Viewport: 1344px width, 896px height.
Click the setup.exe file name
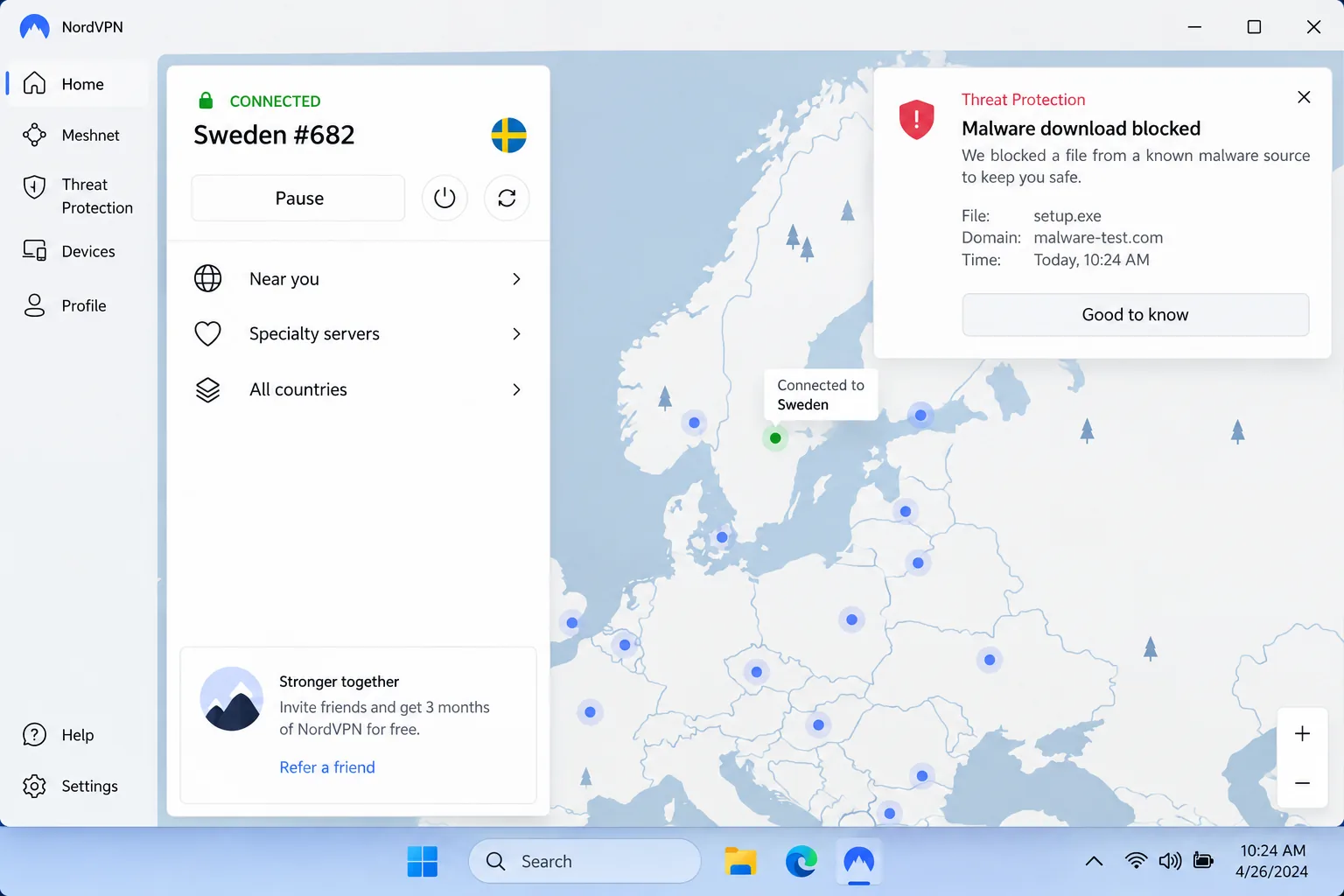point(1067,215)
